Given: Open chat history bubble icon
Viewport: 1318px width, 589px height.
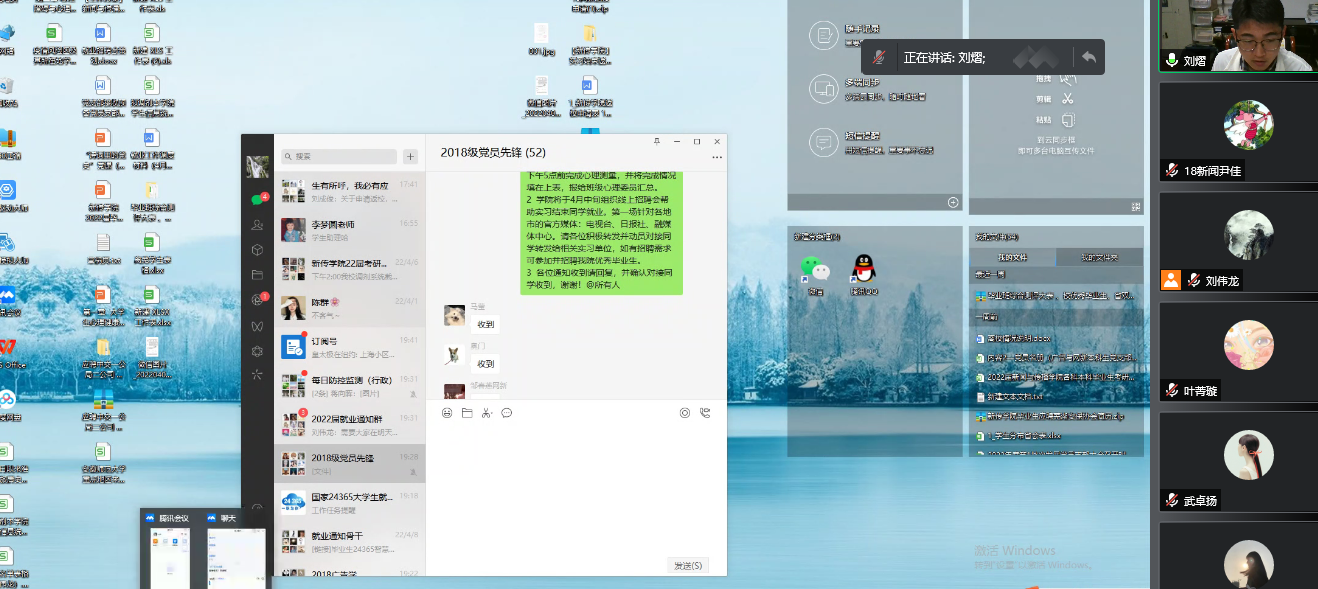Looking at the screenshot, I should (x=507, y=413).
